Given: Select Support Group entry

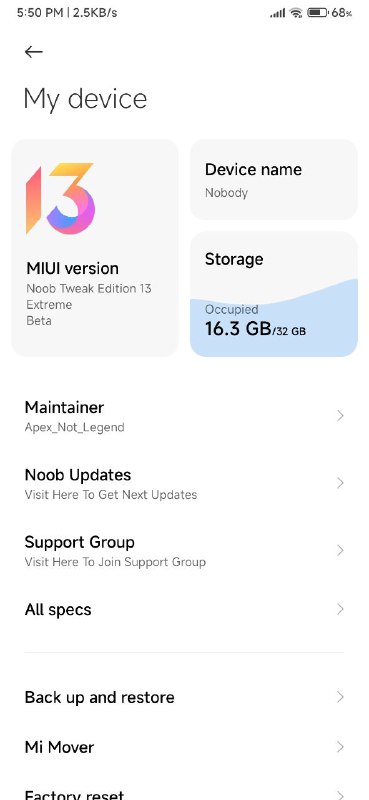Looking at the screenshot, I should click(184, 551).
